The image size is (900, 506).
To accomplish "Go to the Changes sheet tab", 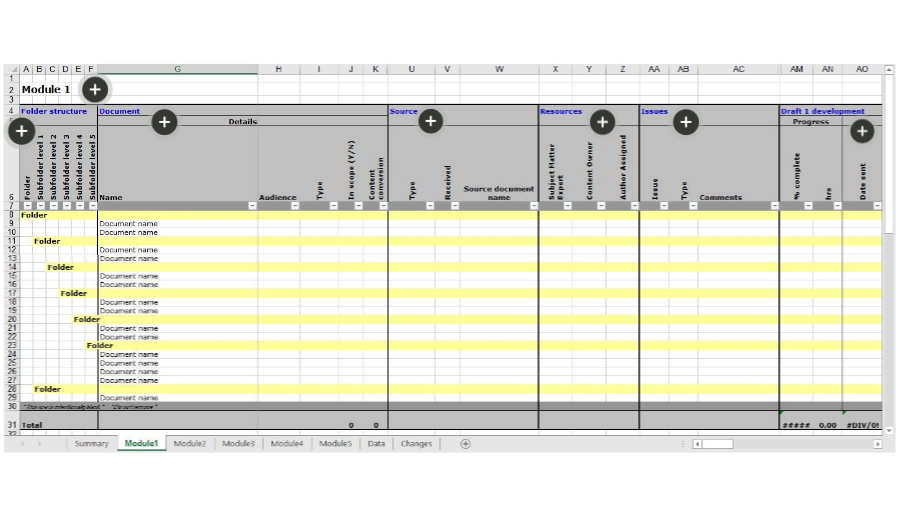I will pos(416,444).
